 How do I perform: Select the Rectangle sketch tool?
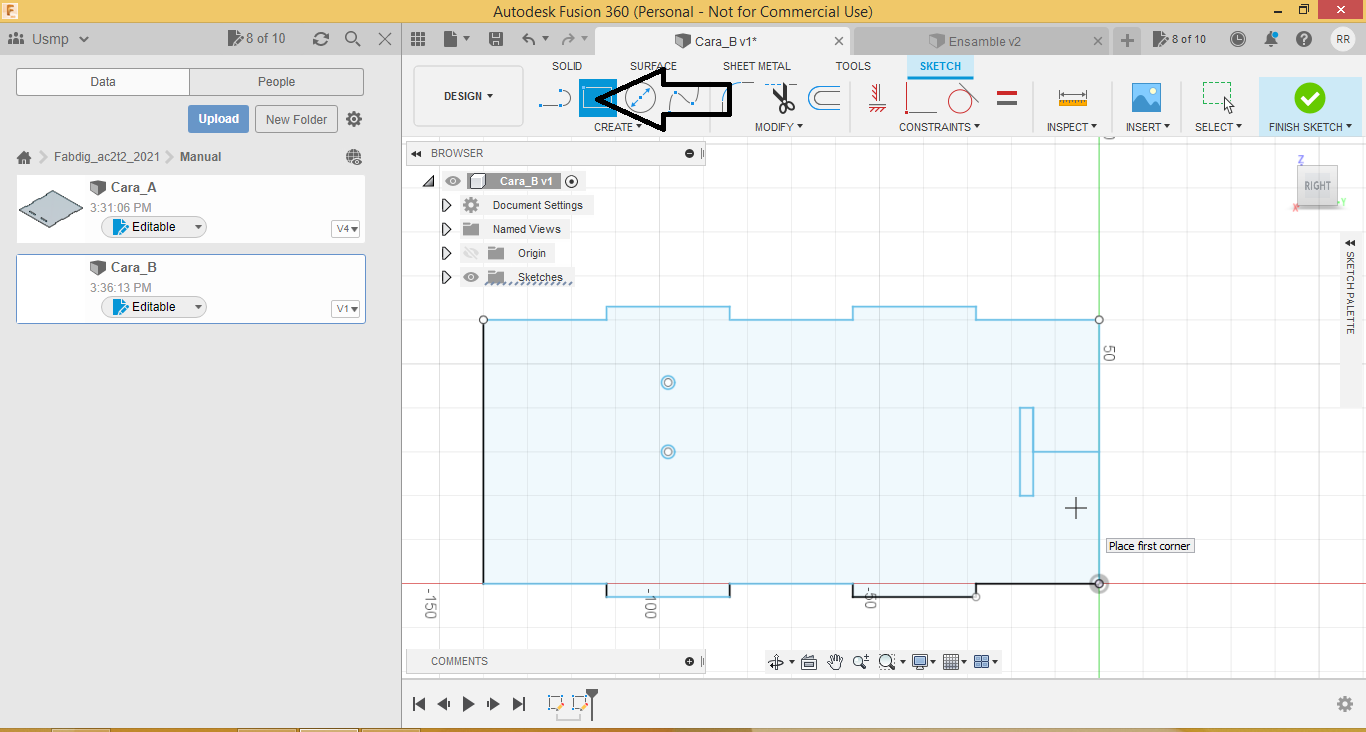pyautogui.click(x=597, y=98)
